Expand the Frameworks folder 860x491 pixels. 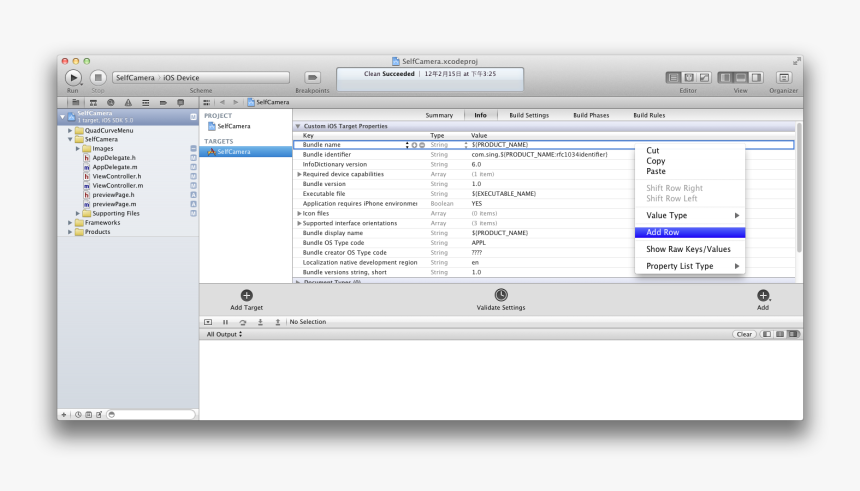(x=70, y=223)
